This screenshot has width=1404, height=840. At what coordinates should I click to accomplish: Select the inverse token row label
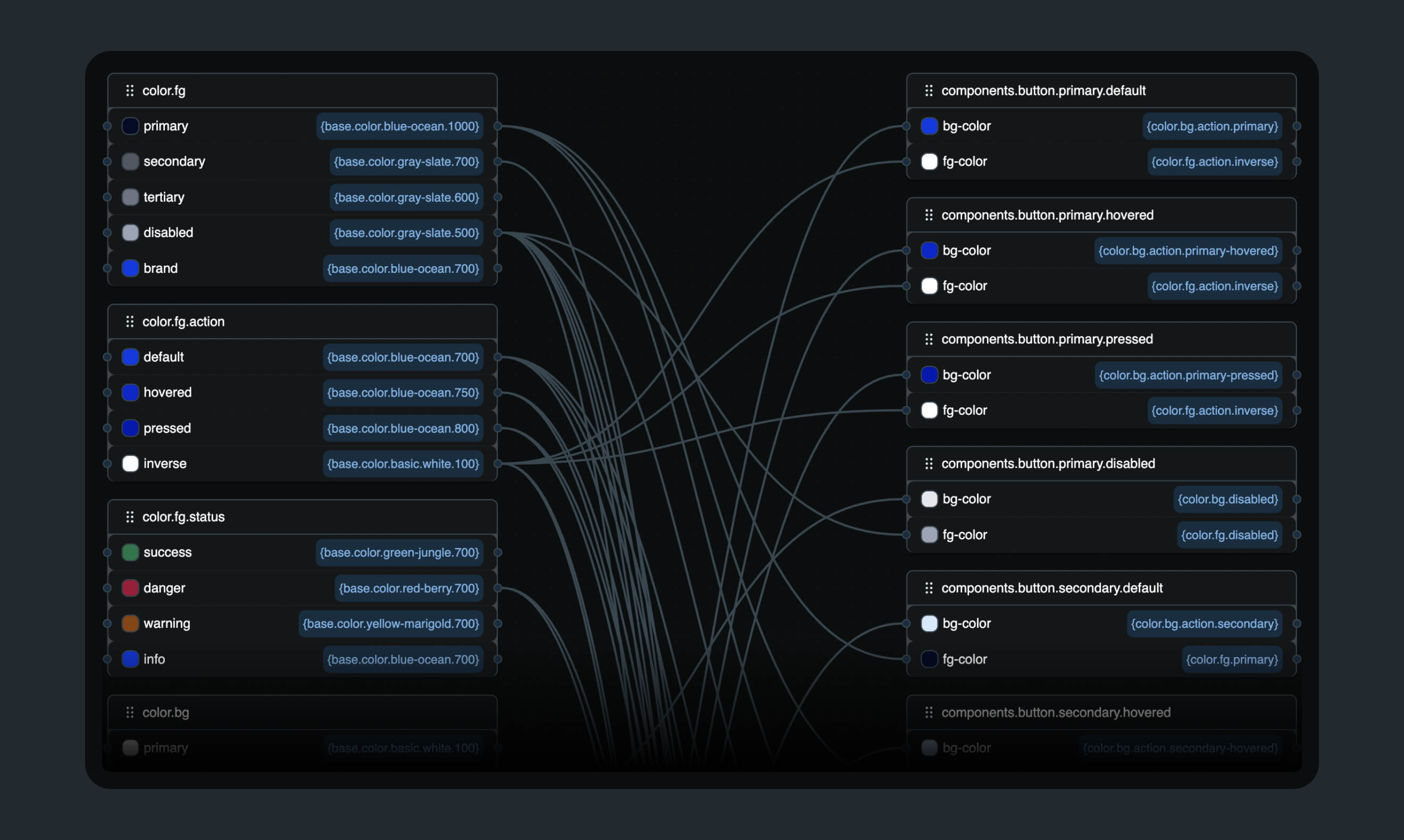[165, 464]
